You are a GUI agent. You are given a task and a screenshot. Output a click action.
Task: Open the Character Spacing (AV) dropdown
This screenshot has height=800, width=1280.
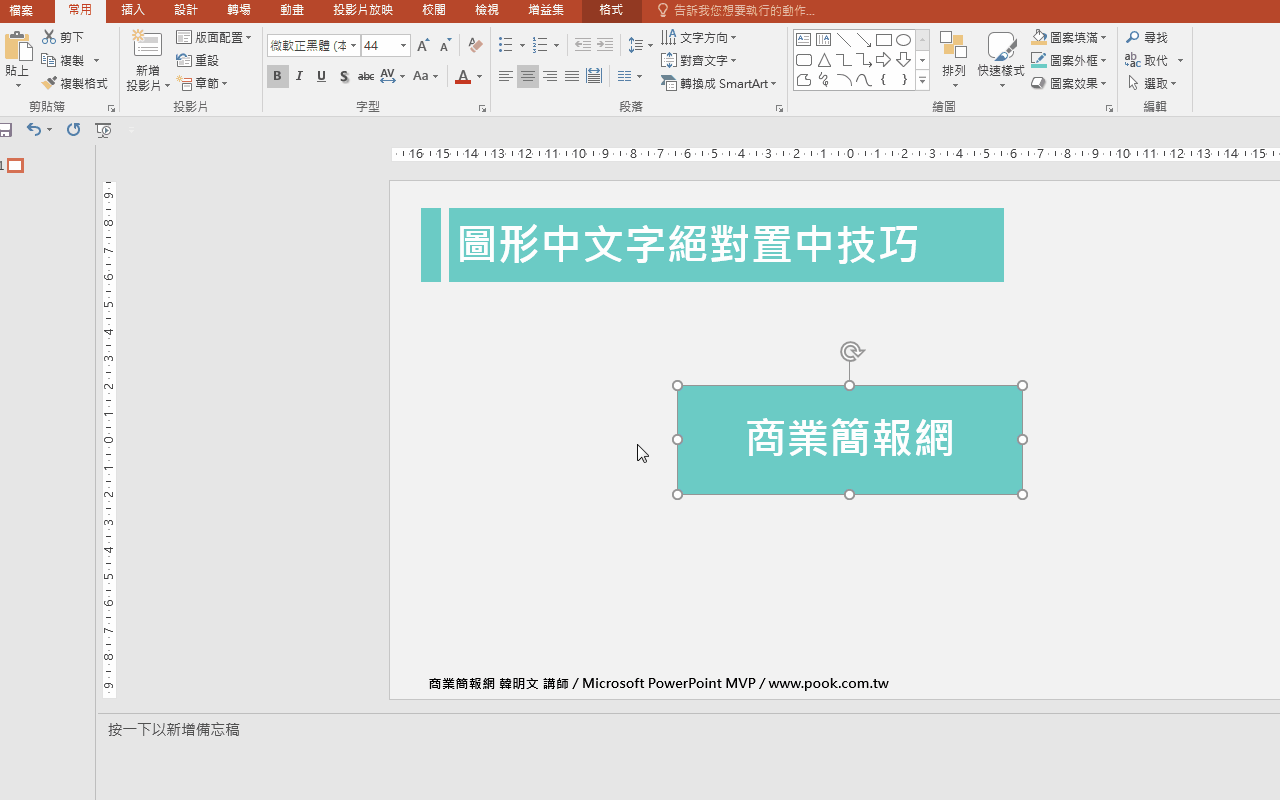[393, 76]
